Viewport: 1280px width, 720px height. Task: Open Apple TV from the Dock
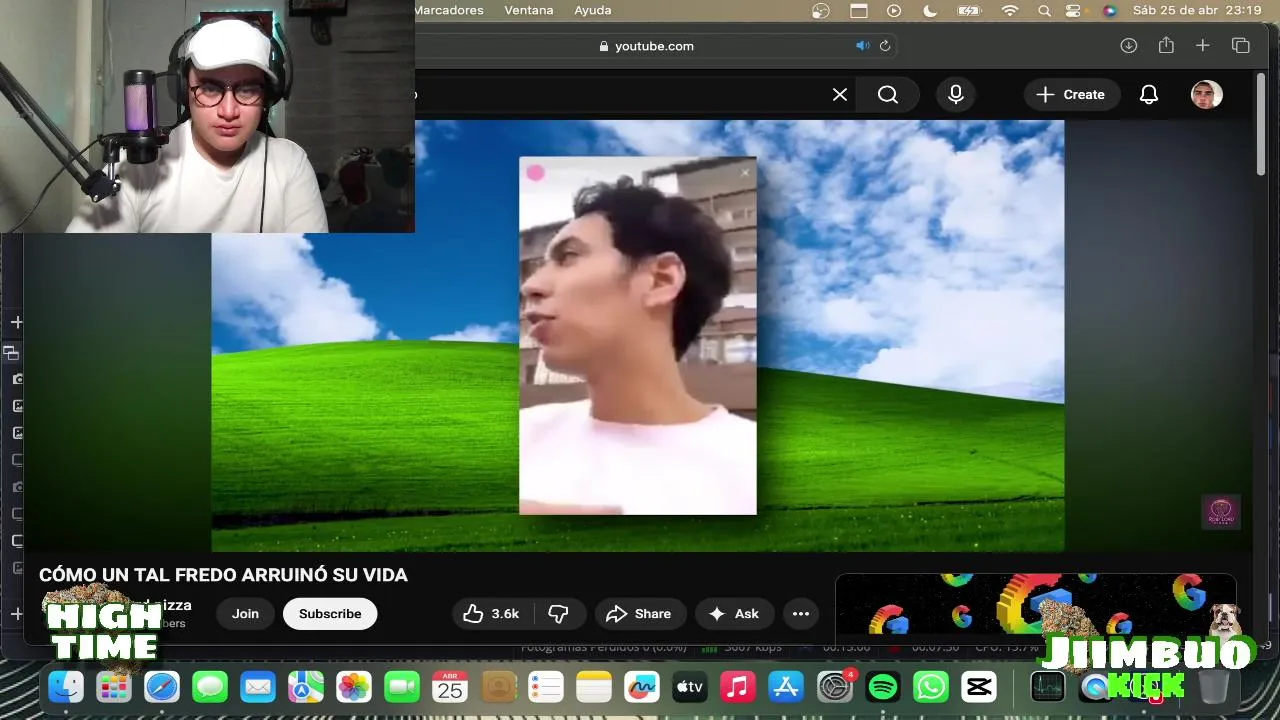point(690,687)
